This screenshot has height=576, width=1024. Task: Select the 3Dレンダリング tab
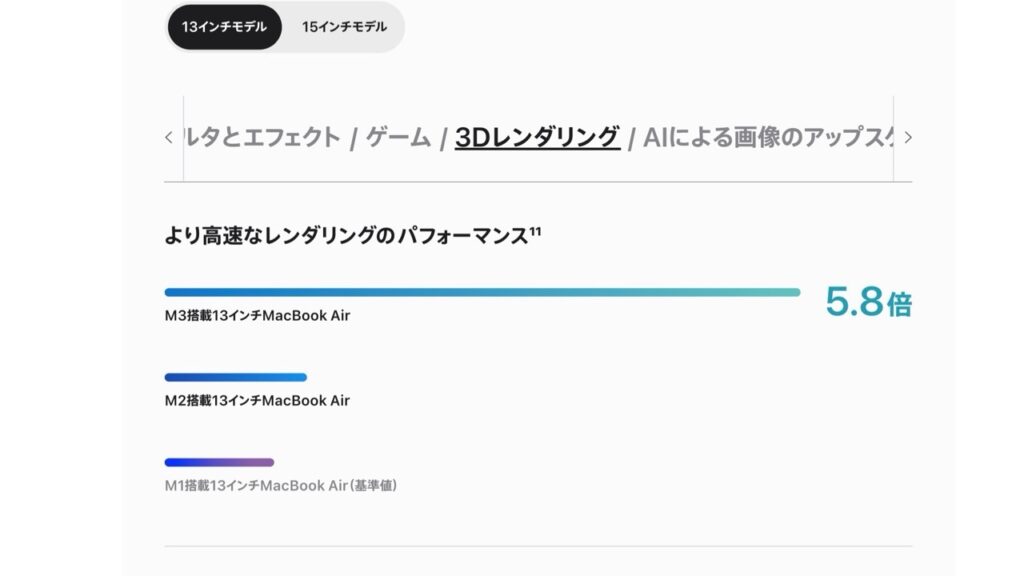(x=537, y=138)
